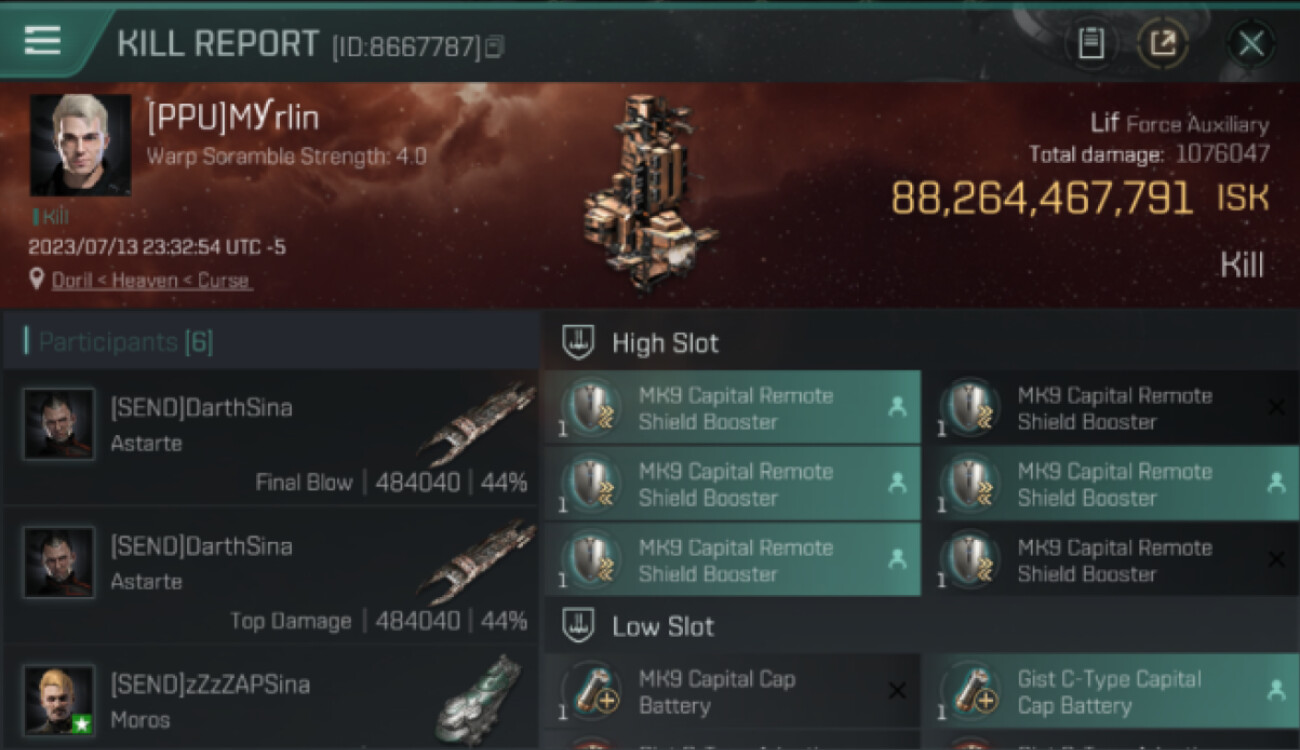Viewport: 1300px width, 750px height.
Task: Click the clipboard icon in the header
Action: tap(1091, 43)
